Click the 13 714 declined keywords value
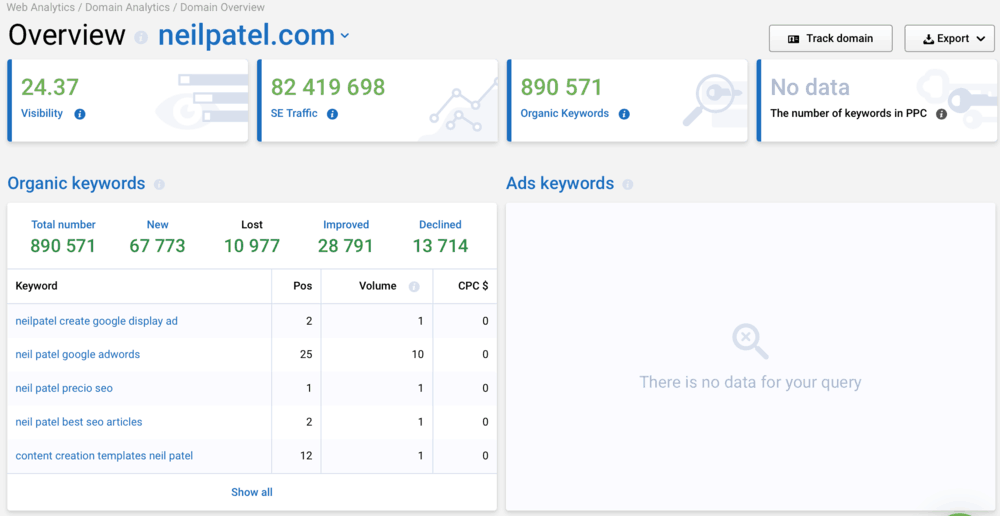The width and height of the screenshot is (1000, 516). pyautogui.click(x=440, y=246)
